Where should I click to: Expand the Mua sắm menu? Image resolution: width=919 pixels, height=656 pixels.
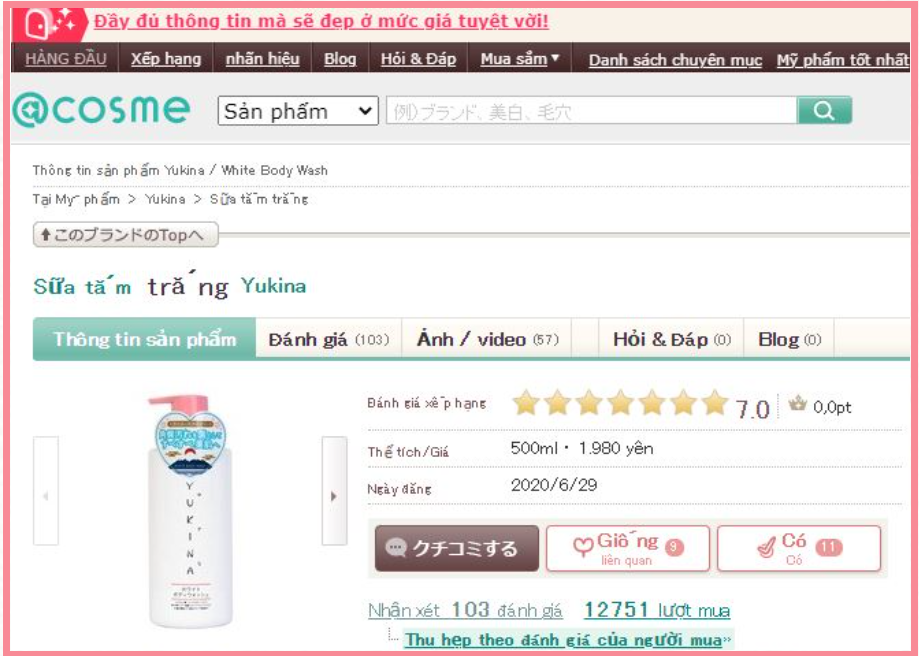point(520,59)
